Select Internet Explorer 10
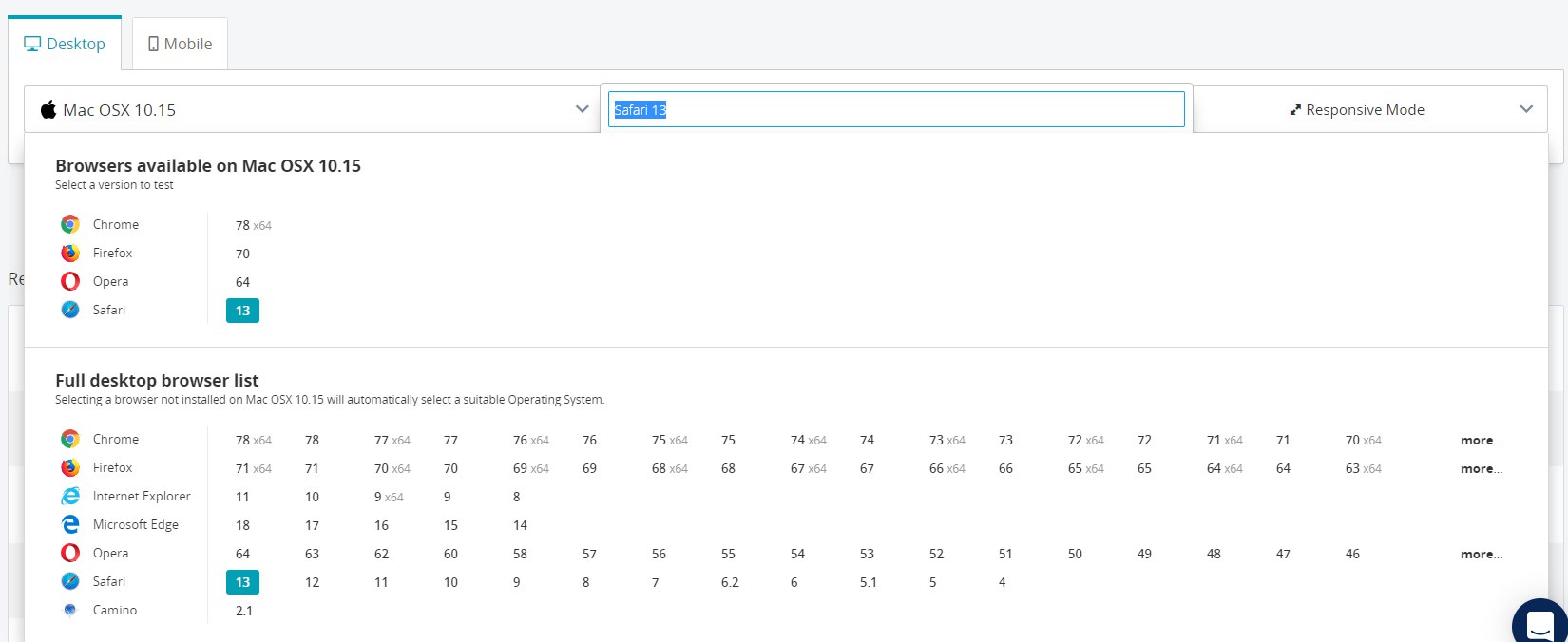This screenshot has width=1568, height=642. click(x=312, y=497)
